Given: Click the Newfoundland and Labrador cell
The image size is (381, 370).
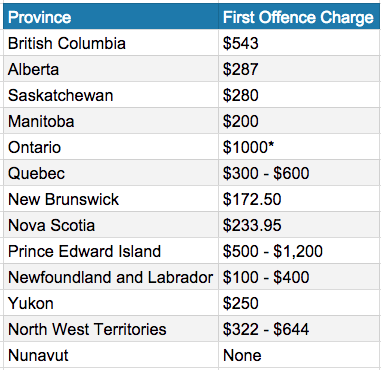Looking at the screenshot, I should [111, 277].
